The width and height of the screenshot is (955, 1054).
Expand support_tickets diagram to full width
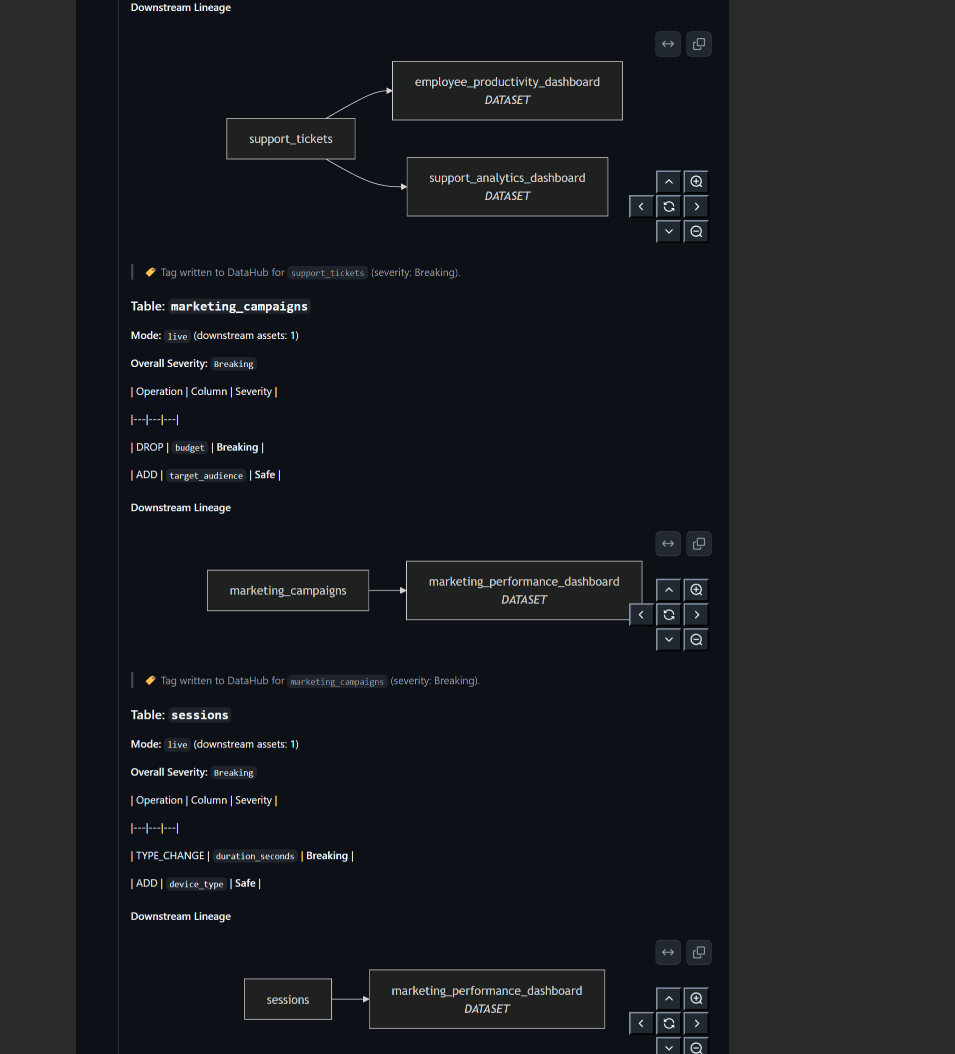pos(668,44)
